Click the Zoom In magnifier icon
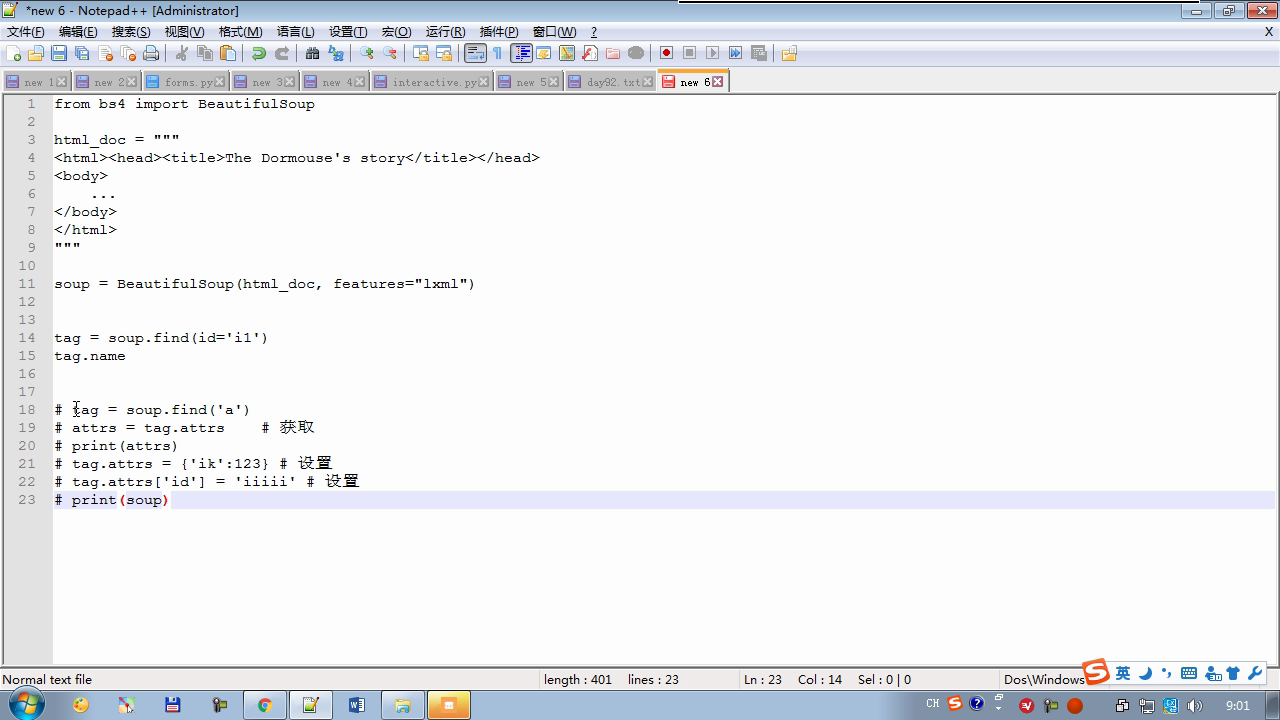This screenshot has width=1280, height=720. coord(367,54)
